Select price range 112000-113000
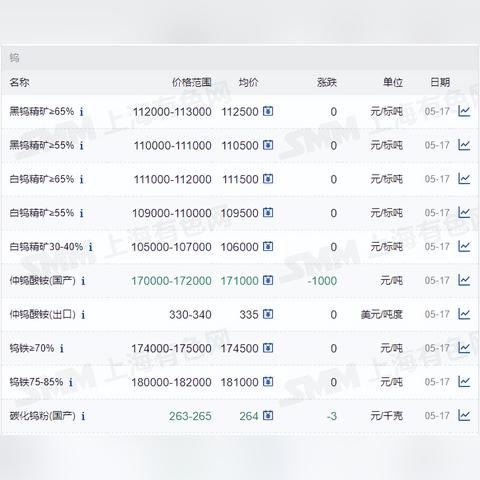Image resolution: width=480 pixels, height=480 pixels. click(x=172, y=112)
